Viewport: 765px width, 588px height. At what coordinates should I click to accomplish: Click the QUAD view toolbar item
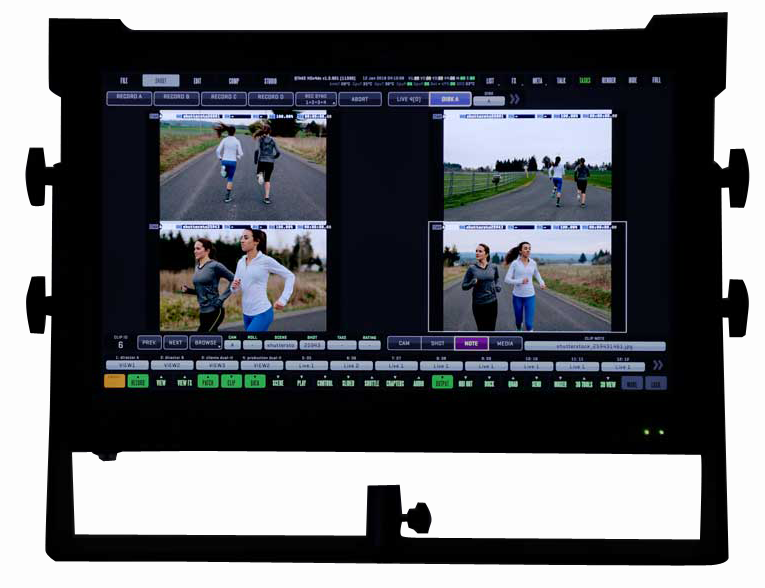click(513, 382)
